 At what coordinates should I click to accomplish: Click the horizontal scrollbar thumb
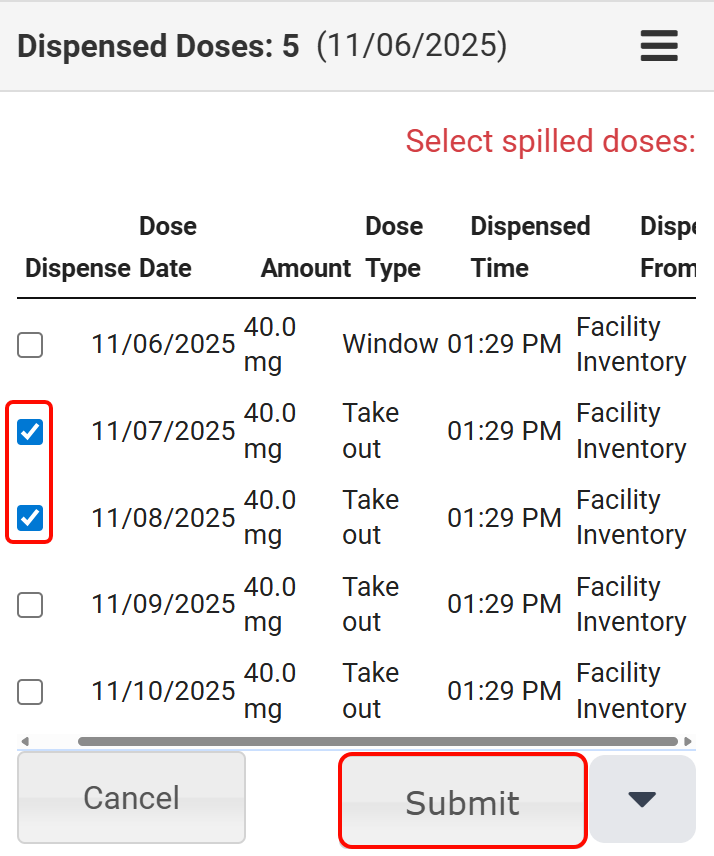coord(377,741)
